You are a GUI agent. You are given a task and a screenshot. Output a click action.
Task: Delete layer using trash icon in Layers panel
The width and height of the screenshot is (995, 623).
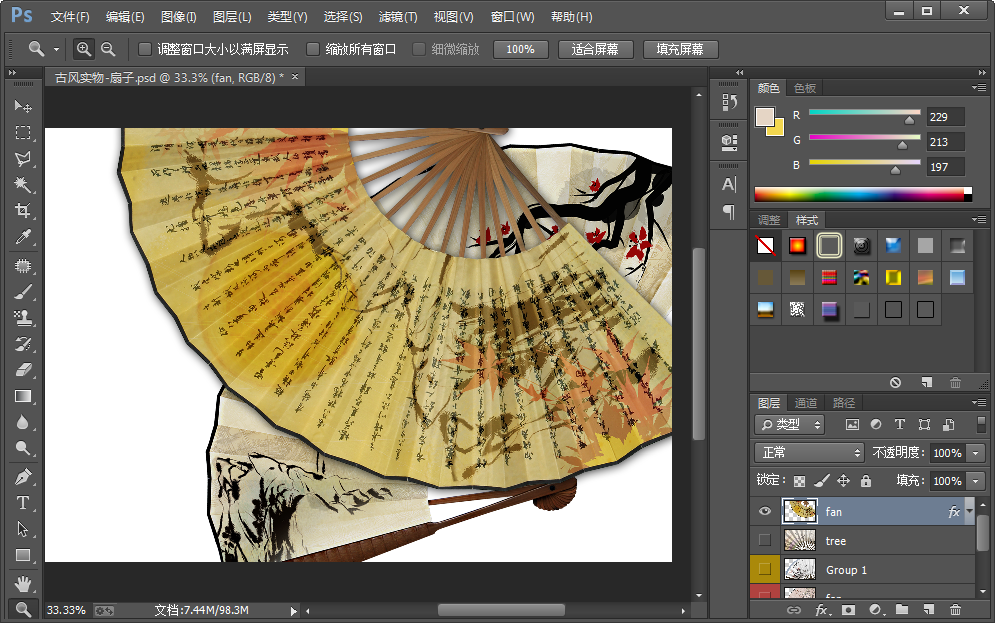955,609
